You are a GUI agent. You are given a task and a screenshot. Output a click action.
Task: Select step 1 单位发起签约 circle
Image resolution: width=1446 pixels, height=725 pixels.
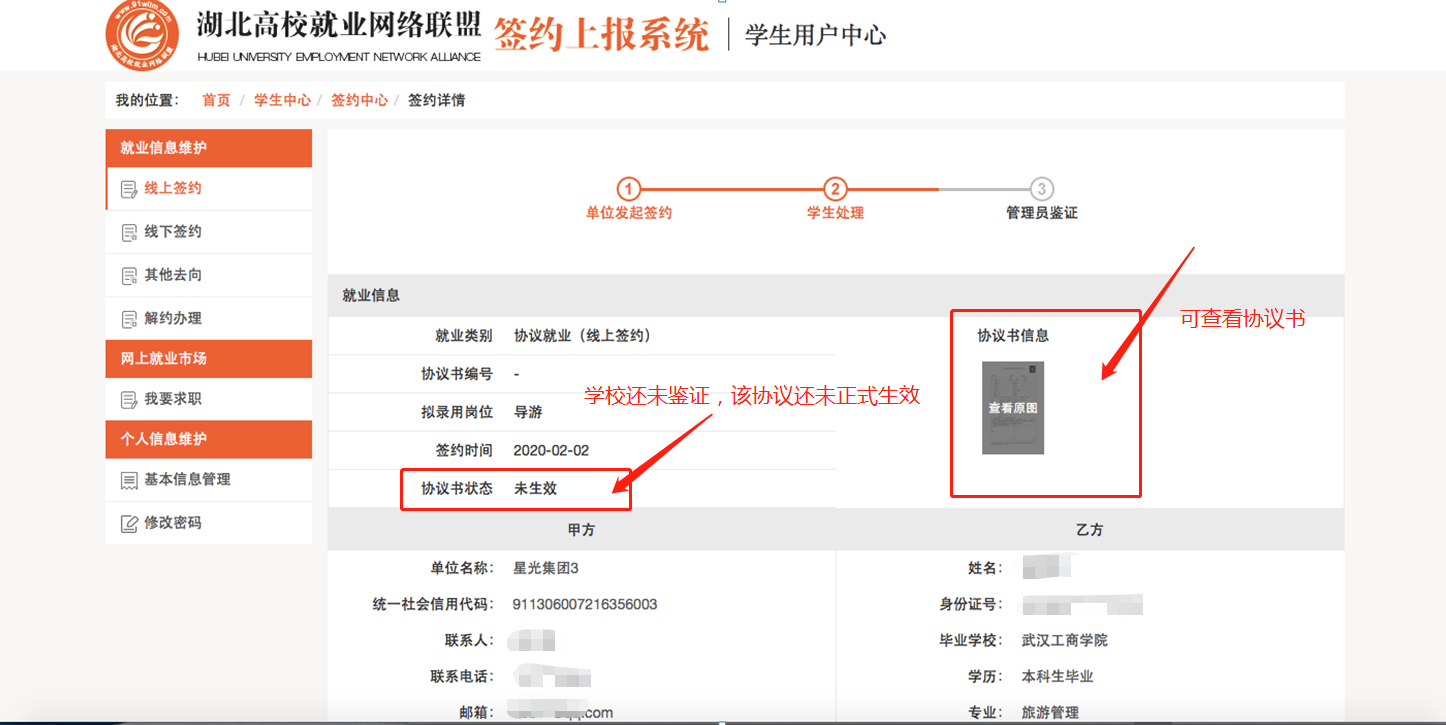coord(628,189)
